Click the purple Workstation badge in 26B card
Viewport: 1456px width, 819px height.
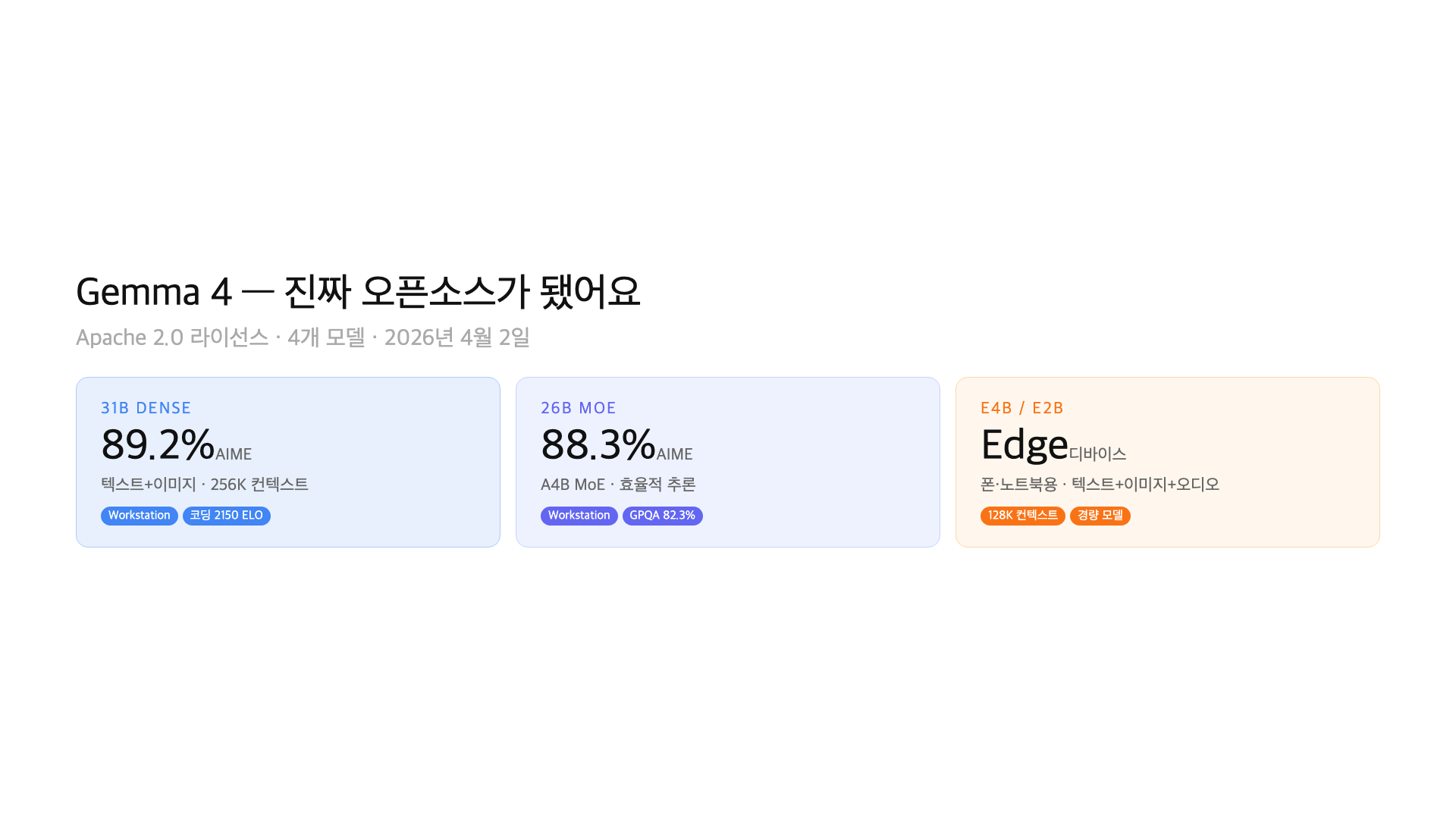[579, 516]
